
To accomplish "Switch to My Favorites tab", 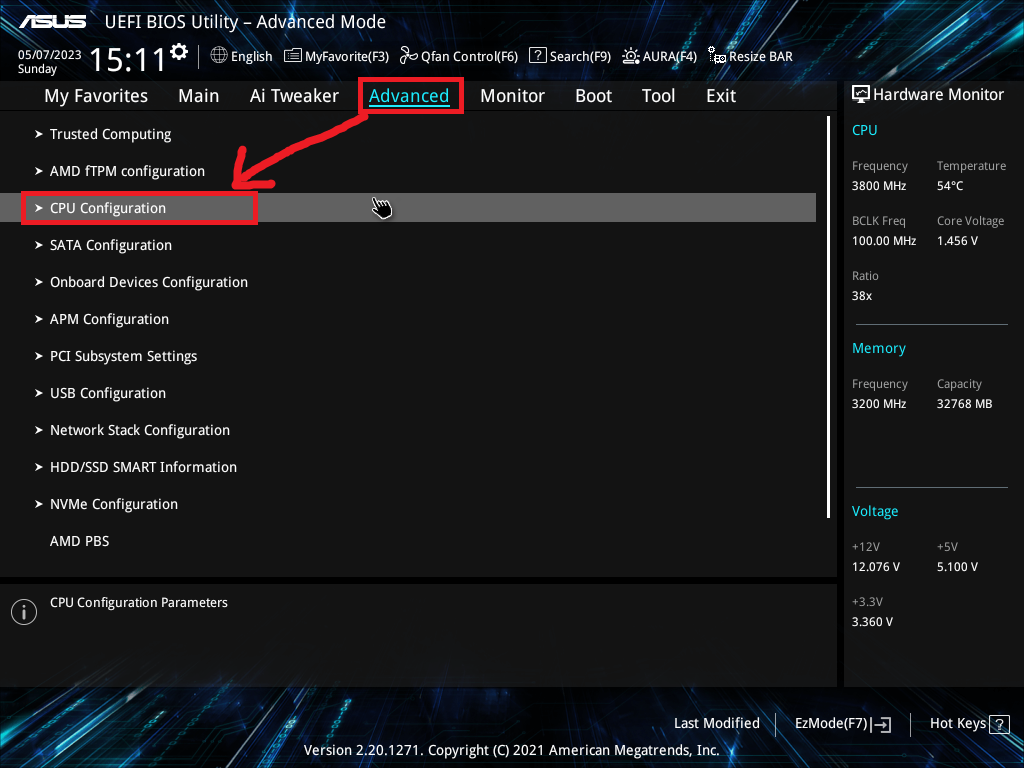I will pyautogui.click(x=96, y=96).
